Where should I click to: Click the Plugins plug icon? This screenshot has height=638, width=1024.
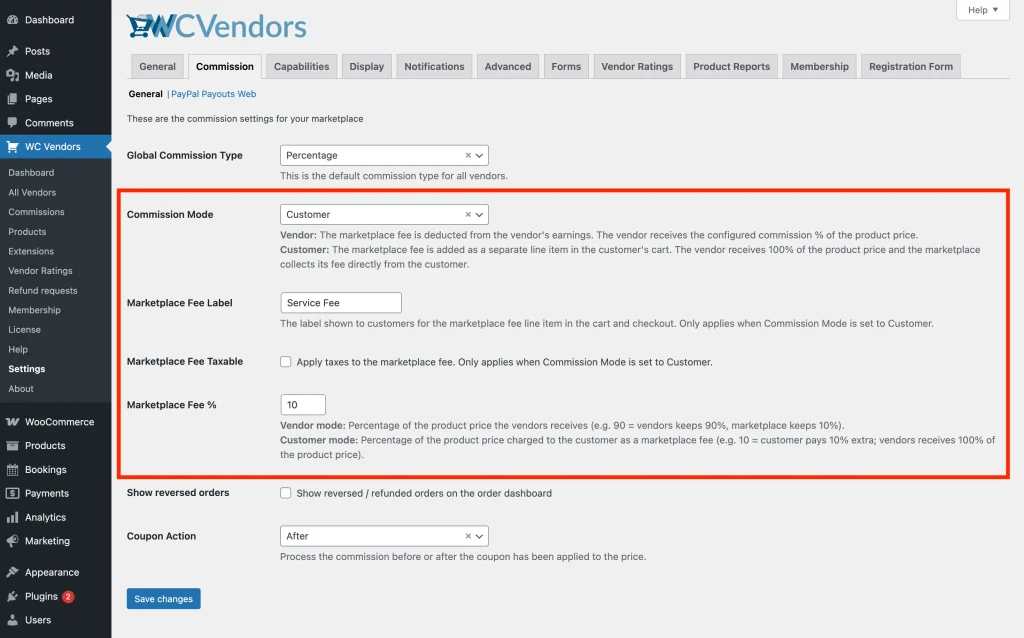coord(12,596)
